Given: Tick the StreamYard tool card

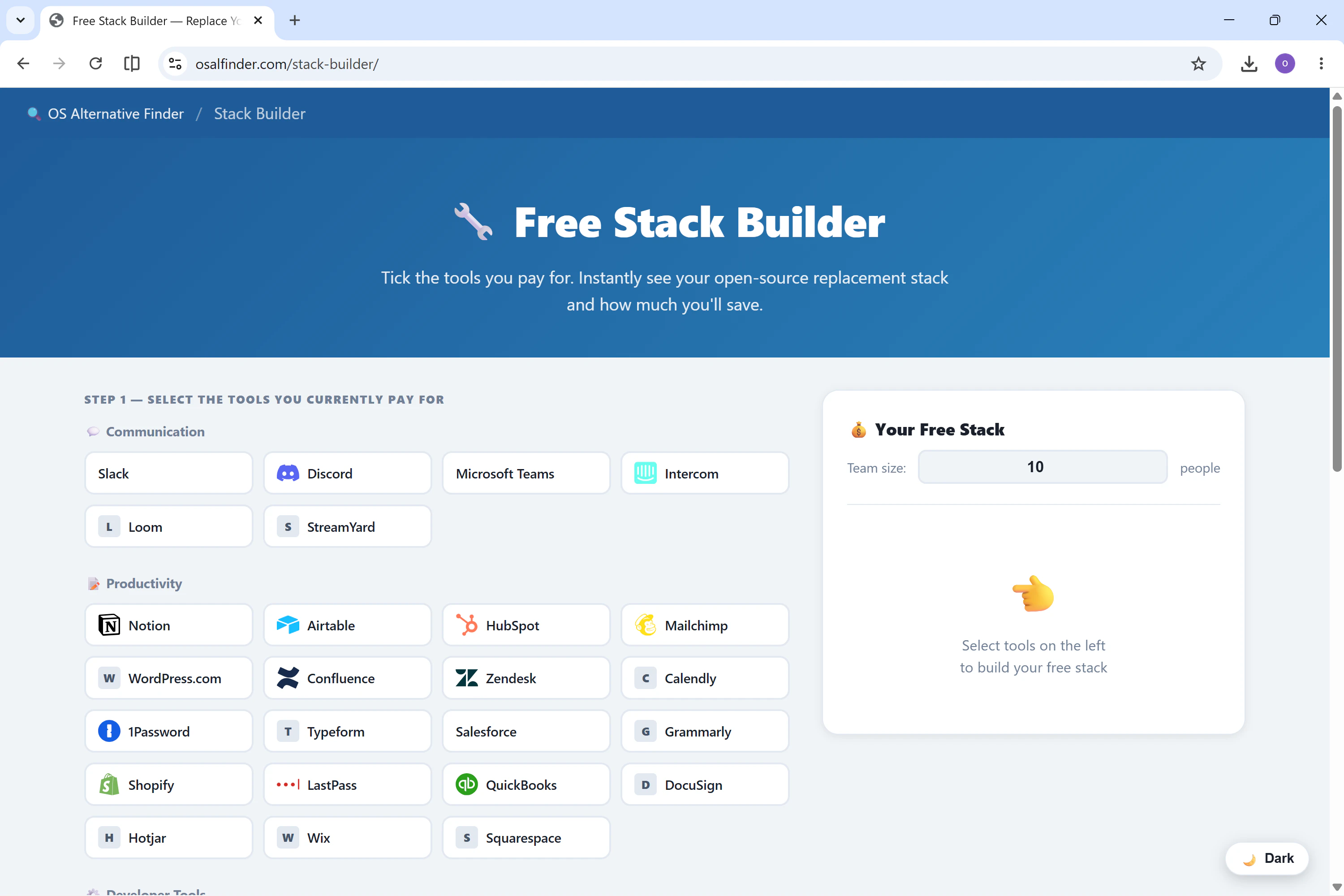Looking at the screenshot, I should pos(348,526).
